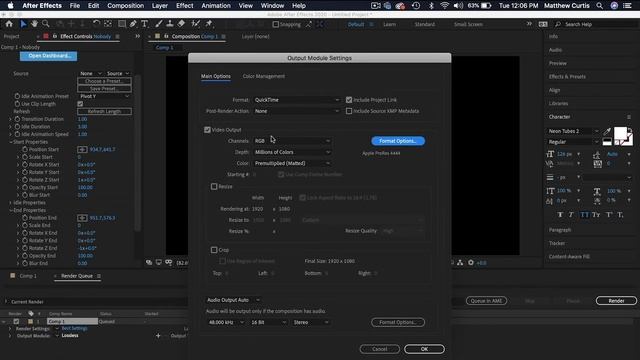Toggle the Snapping checkbox in toolbar
The image size is (640, 360).
[x=276, y=24]
